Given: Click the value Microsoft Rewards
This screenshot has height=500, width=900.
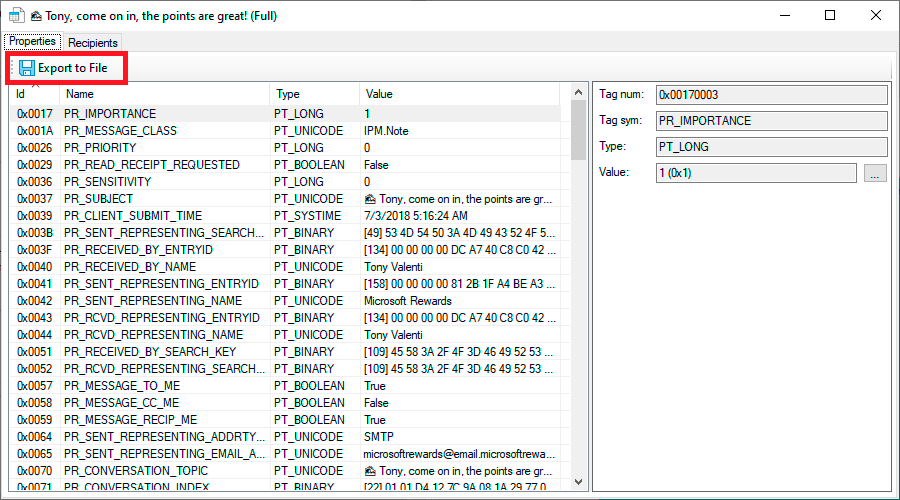Looking at the screenshot, I should (x=408, y=301).
